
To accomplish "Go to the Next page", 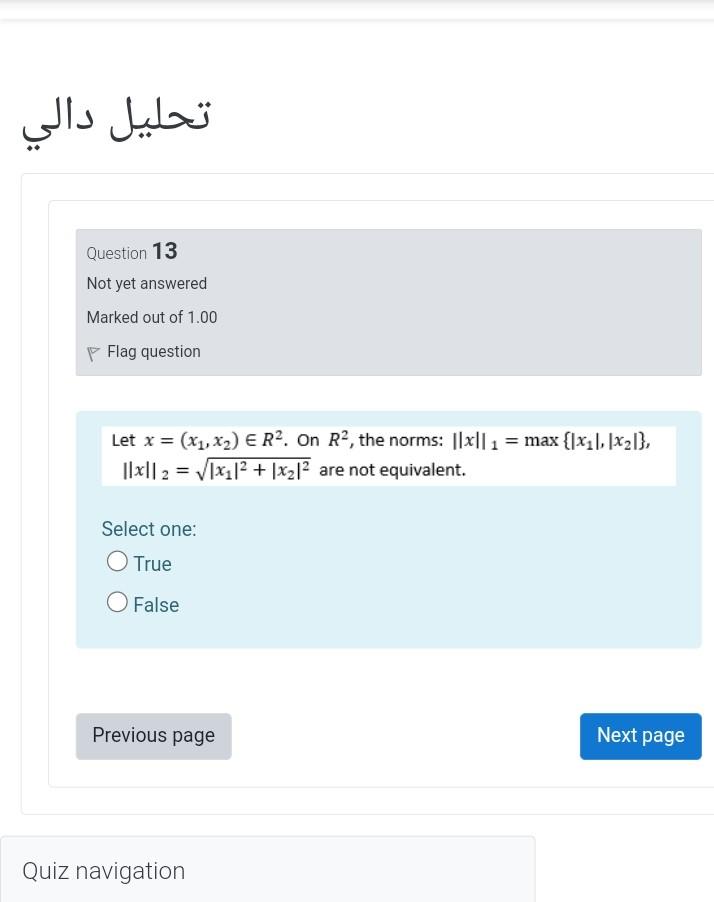I will pos(640,736).
